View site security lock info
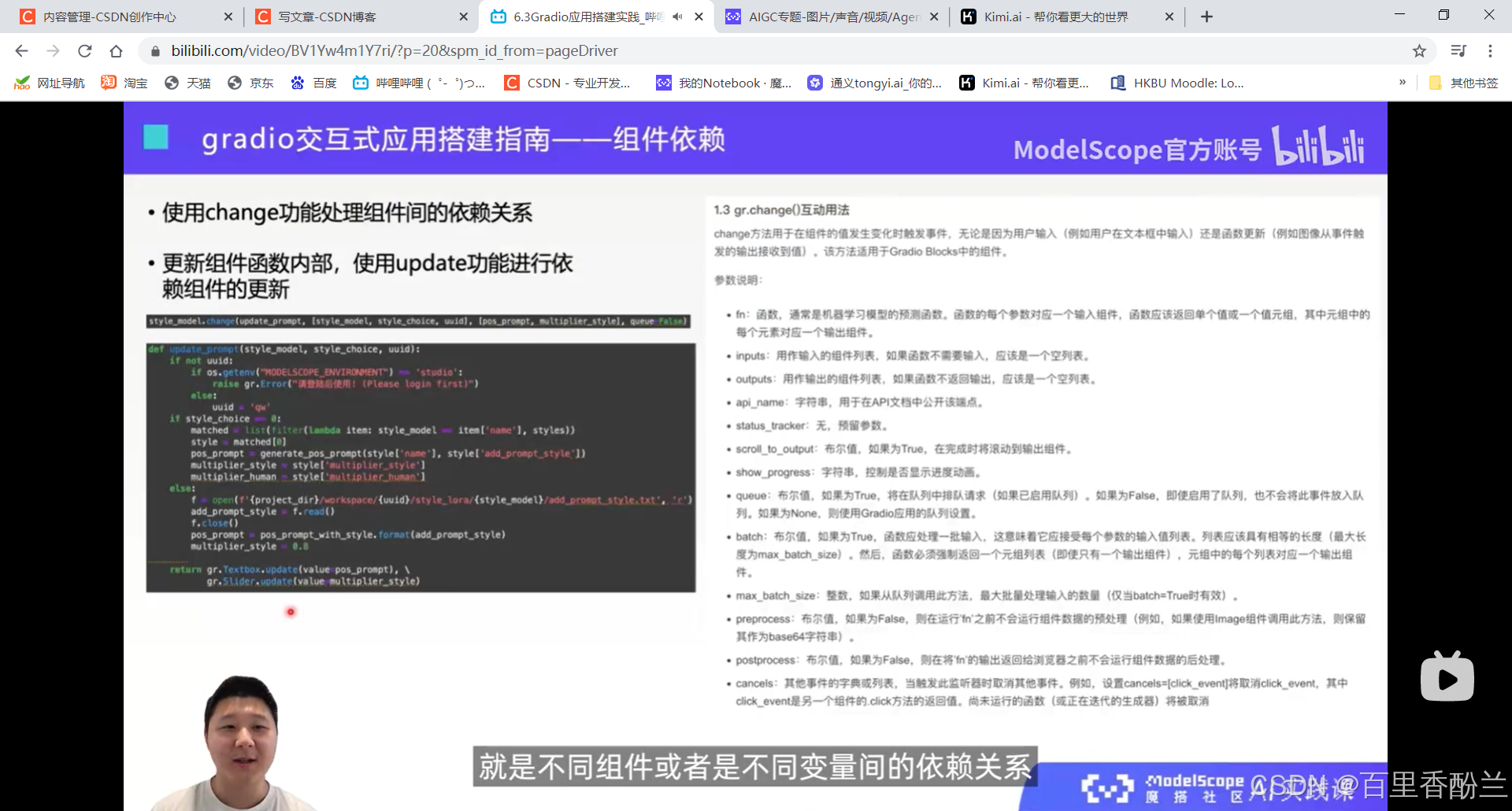Screen dimensions: 1512x811 [155, 50]
